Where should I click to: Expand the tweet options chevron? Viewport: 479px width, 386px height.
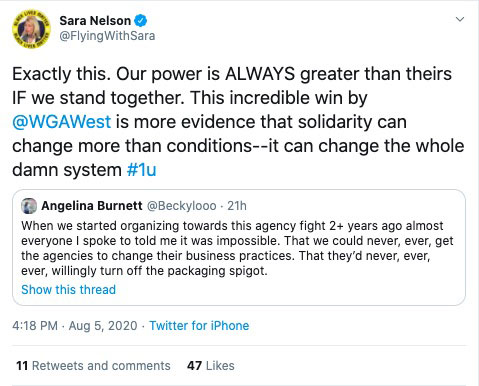click(x=460, y=19)
